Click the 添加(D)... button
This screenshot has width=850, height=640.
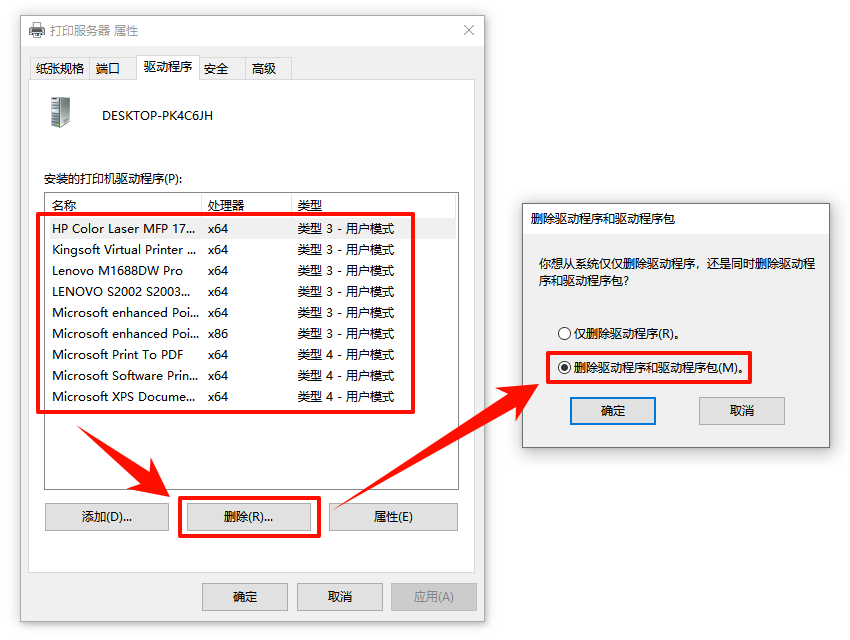[107, 517]
